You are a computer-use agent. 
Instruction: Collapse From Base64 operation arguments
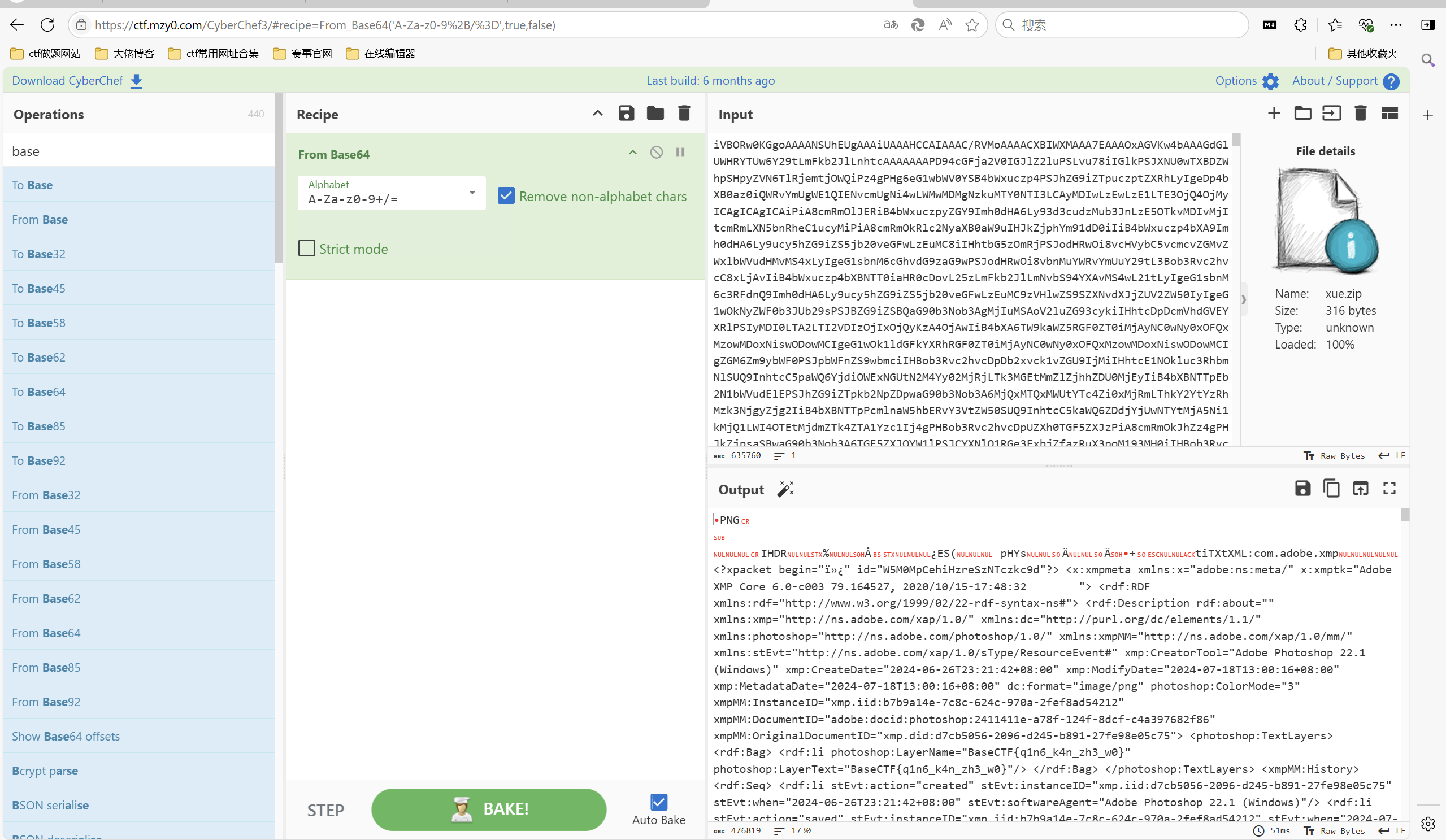[x=632, y=153]
